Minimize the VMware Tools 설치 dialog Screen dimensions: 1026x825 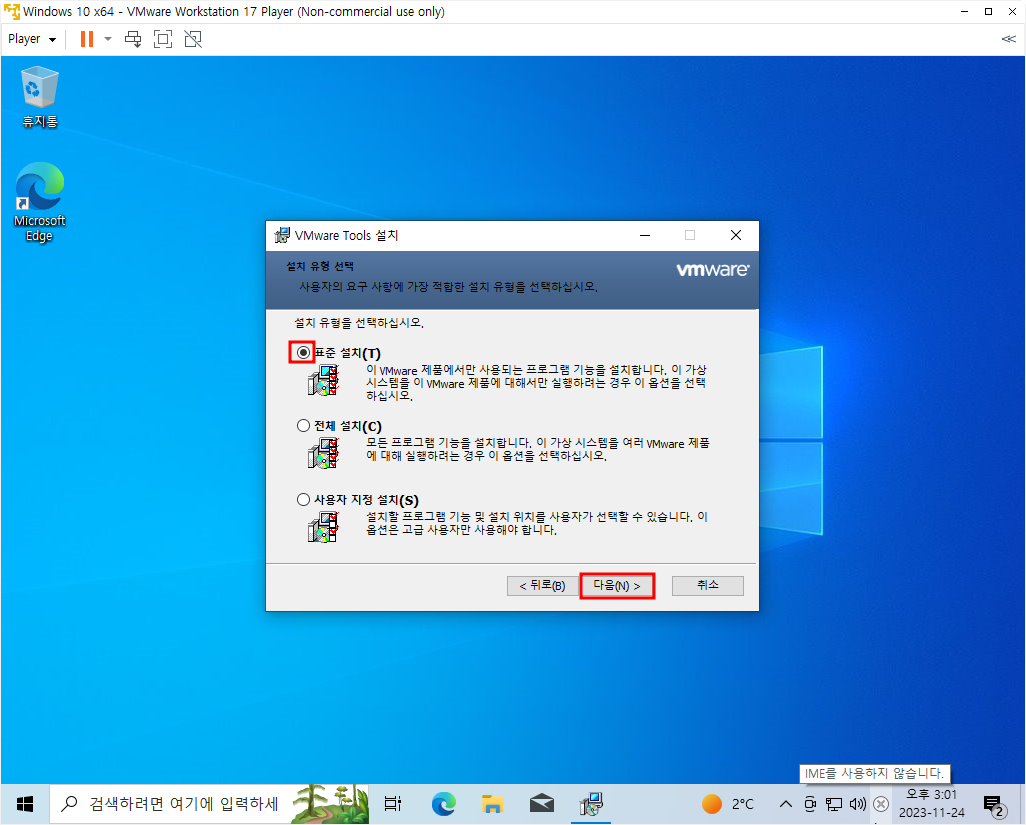[645, 236]
